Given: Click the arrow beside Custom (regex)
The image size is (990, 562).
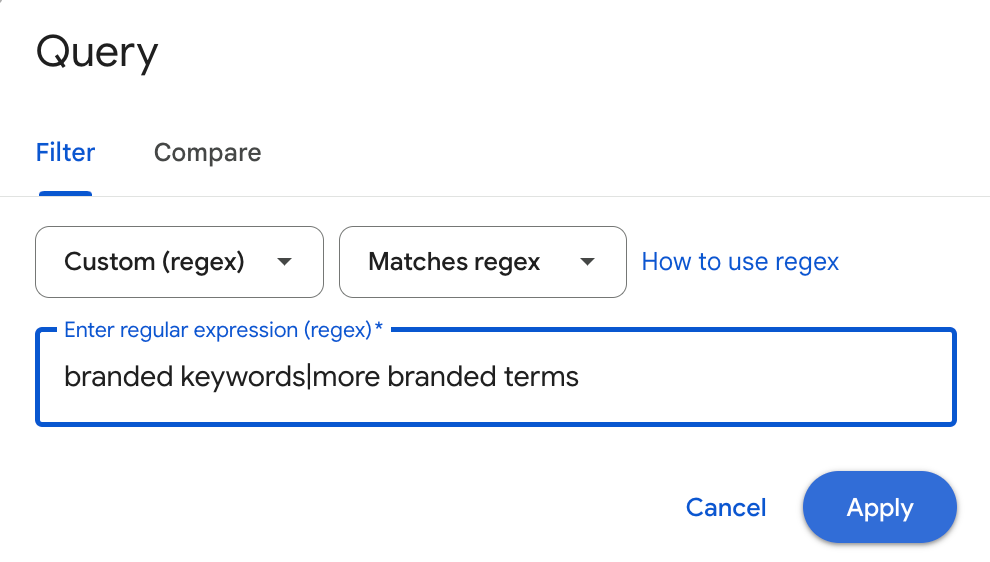Looking at the screenshot, I should click(x=284, y=262).
